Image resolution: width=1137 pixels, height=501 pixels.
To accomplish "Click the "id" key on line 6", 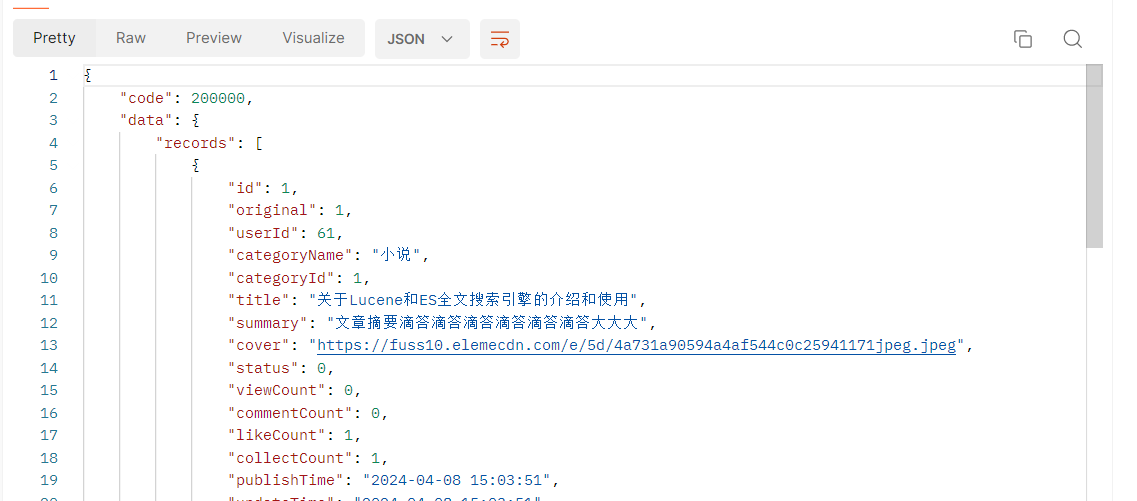I will click(x=245, y=188).
